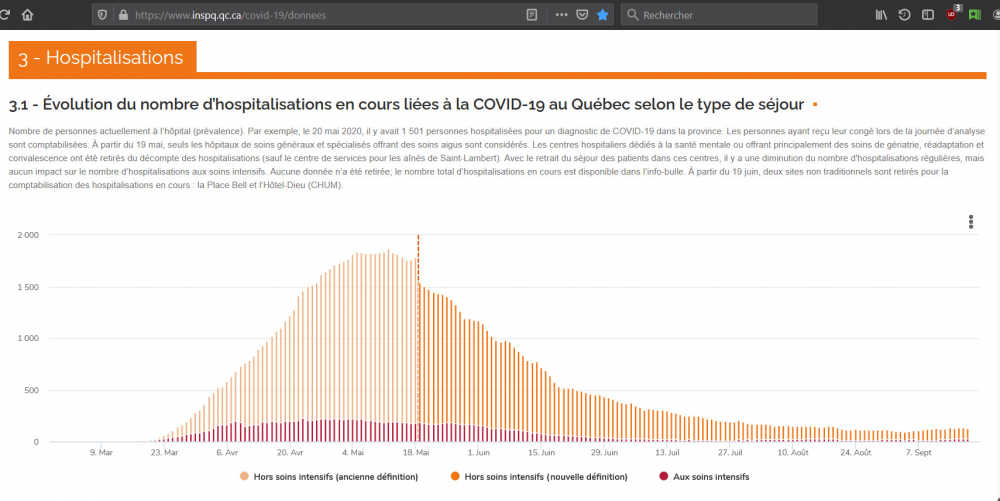Viewport: 1000px width, 501px height.
Task: Click the browser Home icon
Action: pos(27,15)
